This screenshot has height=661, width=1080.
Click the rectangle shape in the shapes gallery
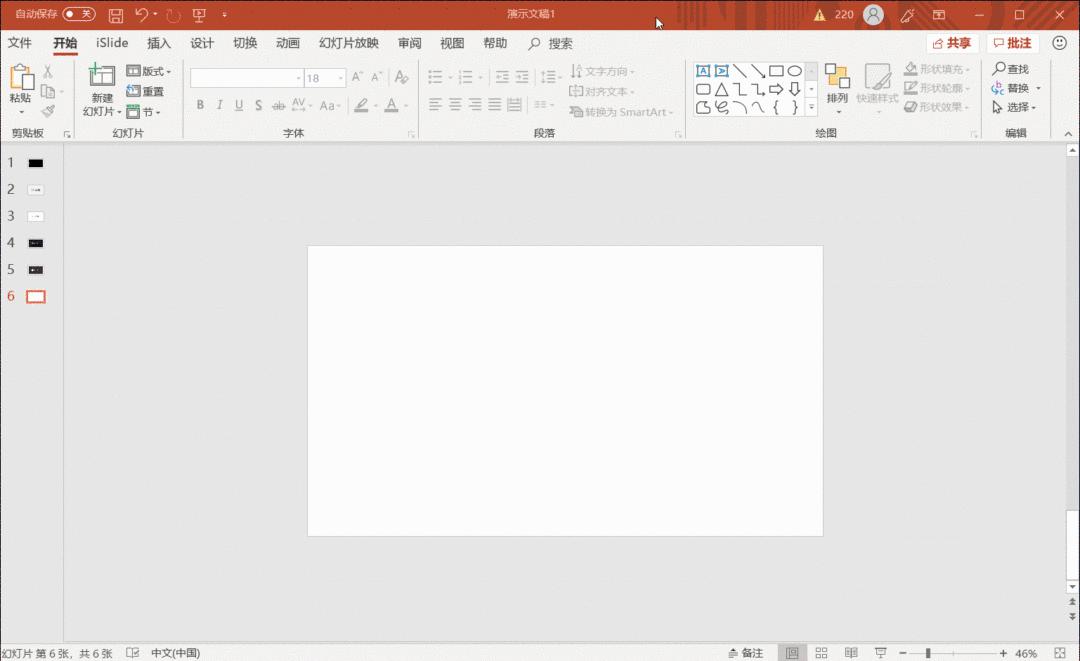[777, 71]
